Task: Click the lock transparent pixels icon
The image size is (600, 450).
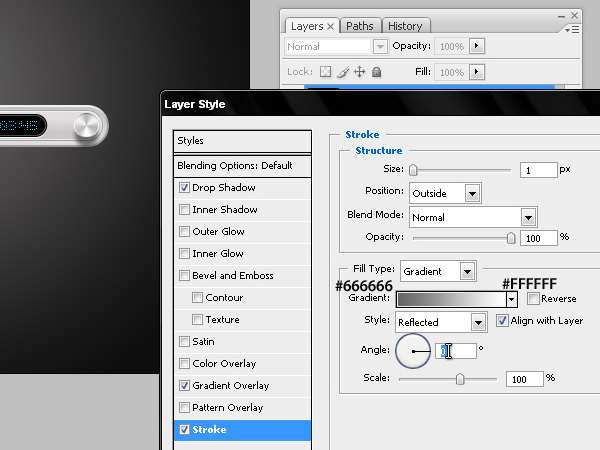Action: [325, 72]
